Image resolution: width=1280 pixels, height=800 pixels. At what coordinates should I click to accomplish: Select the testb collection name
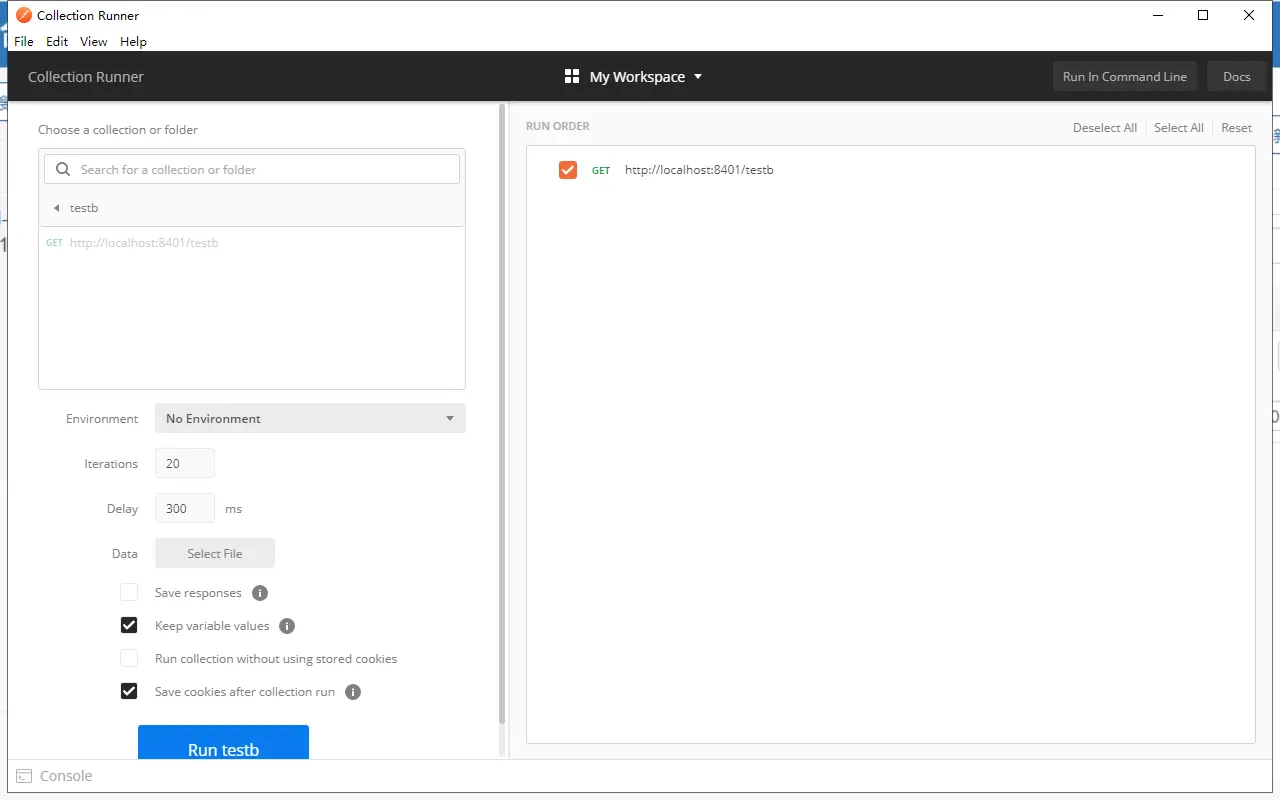point(84,208)
